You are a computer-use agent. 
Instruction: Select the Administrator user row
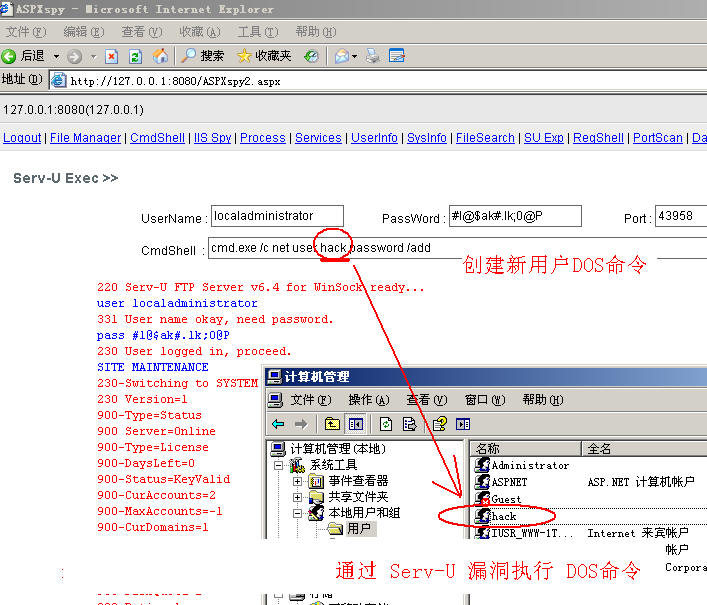pos(522,465)
